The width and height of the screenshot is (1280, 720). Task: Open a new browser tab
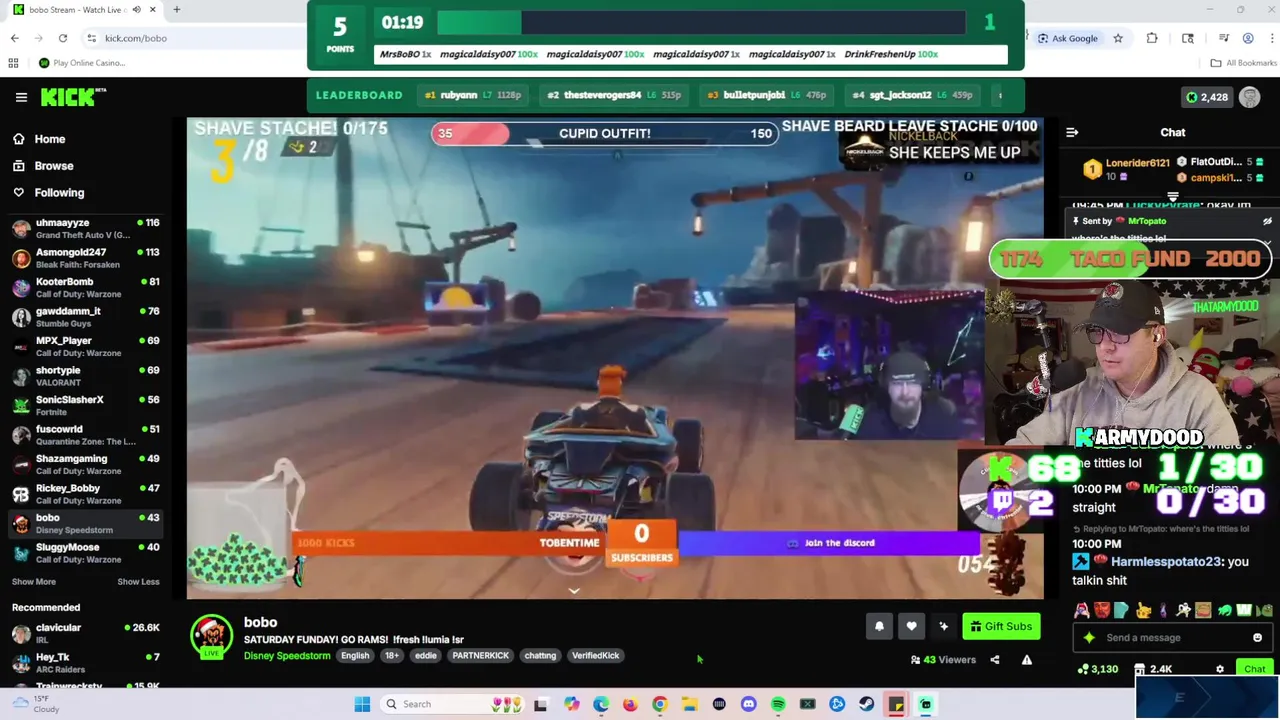176,10
